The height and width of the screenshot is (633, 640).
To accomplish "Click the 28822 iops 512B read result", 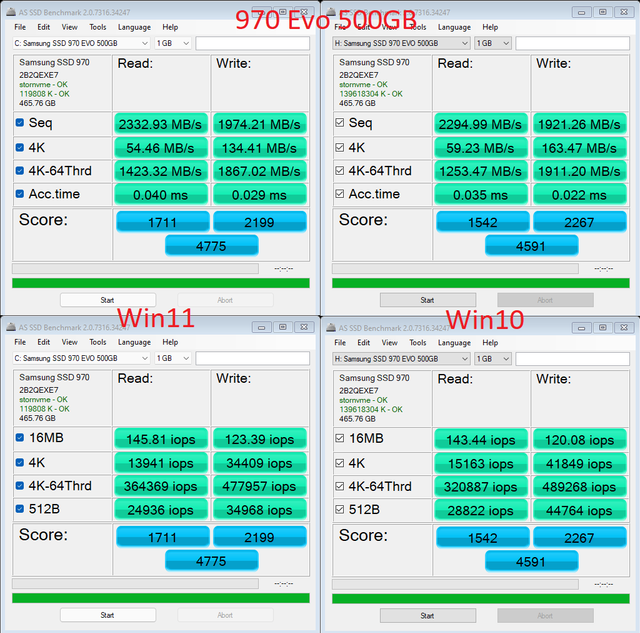I will tap(481, 511).
